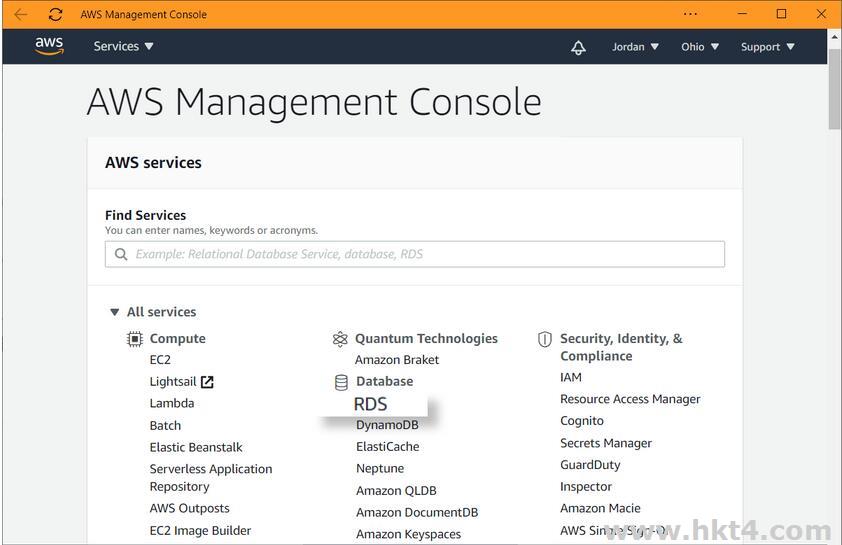Click the vertical page scrollbar
The image size is (842, 545).
(x=834, y=90)
